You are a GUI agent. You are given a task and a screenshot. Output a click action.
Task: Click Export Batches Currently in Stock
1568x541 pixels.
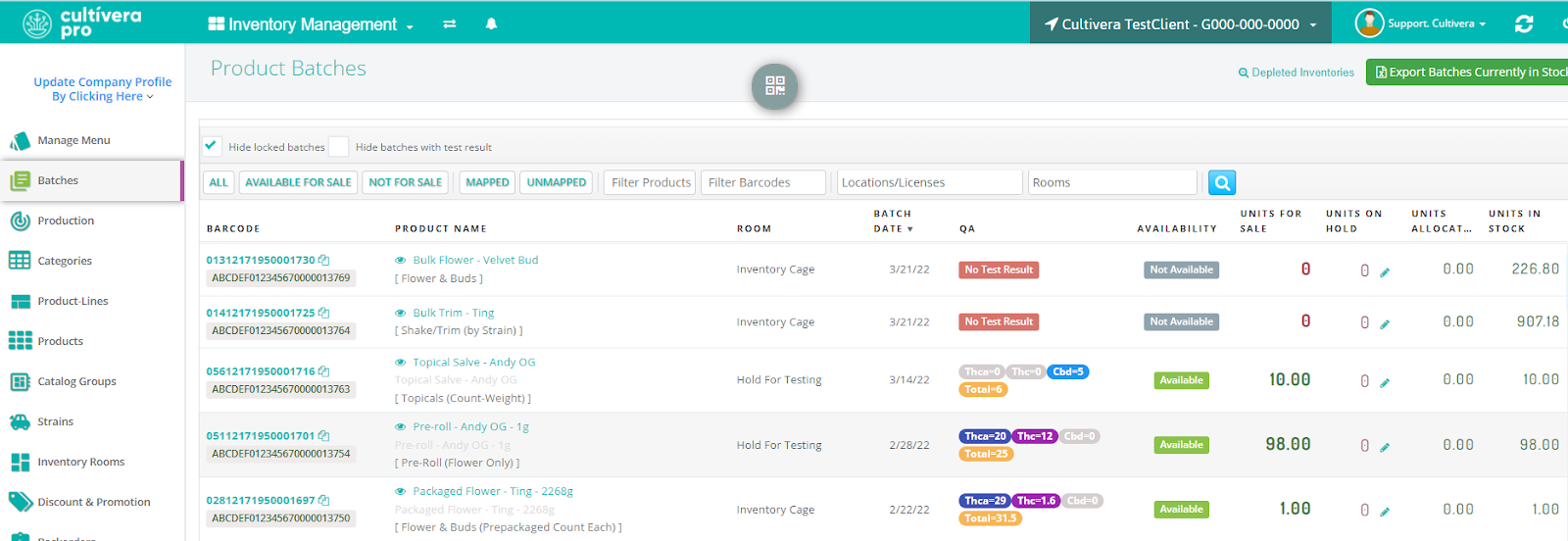click(1467, 72)
